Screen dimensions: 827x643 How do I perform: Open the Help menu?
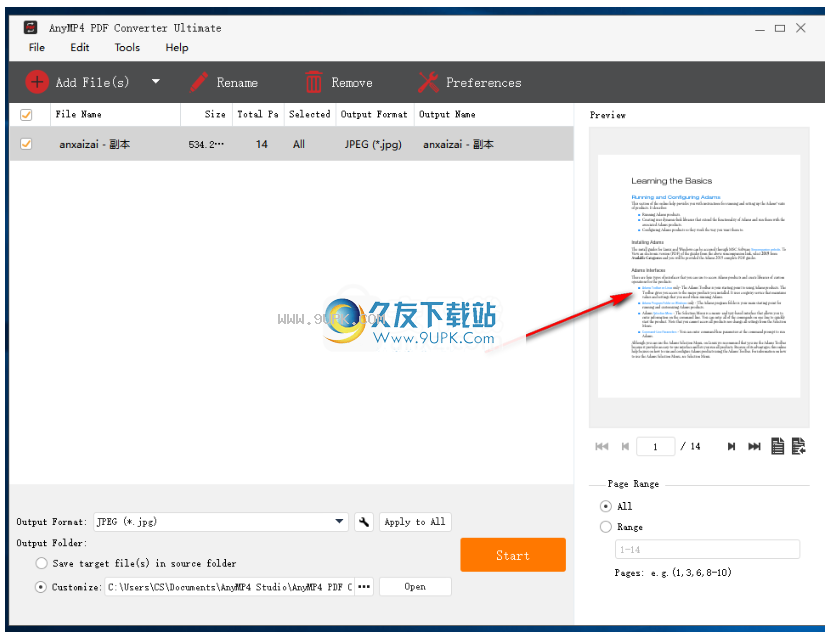[177, 47]
